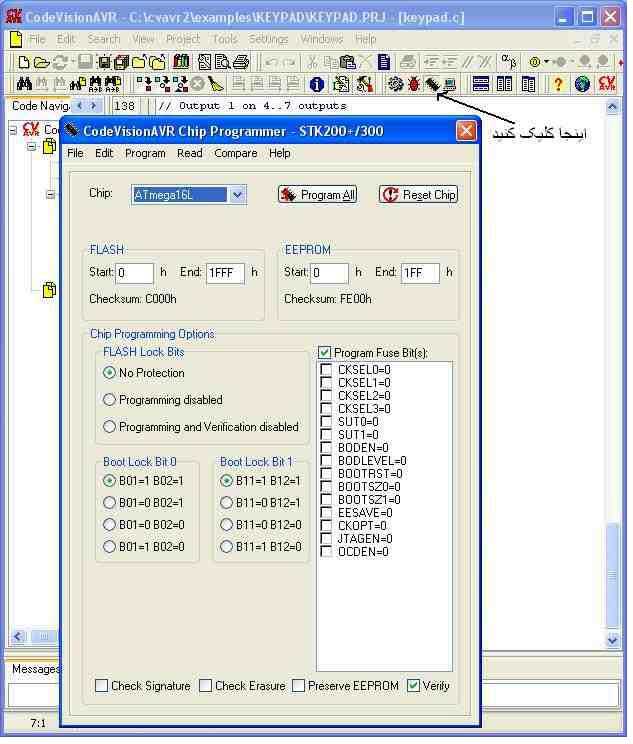633x744 pixels.
Task: Click the printer icon in the toolbar
Action: click(240, 62)
